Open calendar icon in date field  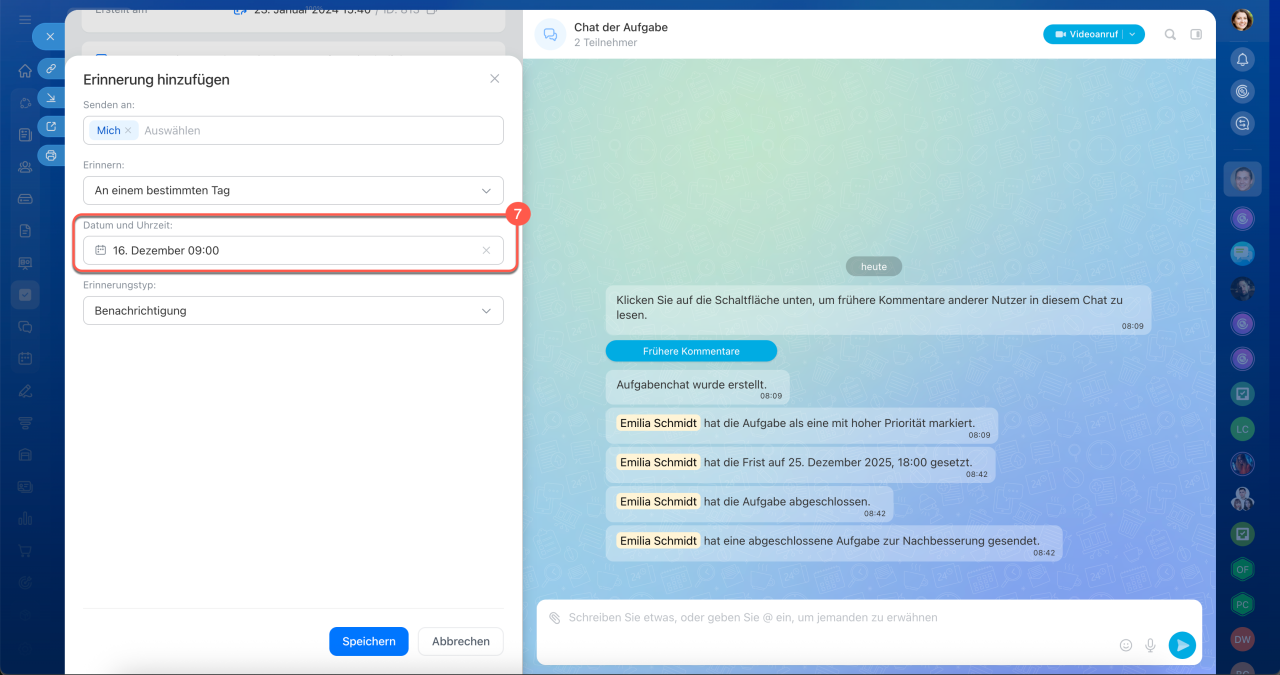coord(101,251)
